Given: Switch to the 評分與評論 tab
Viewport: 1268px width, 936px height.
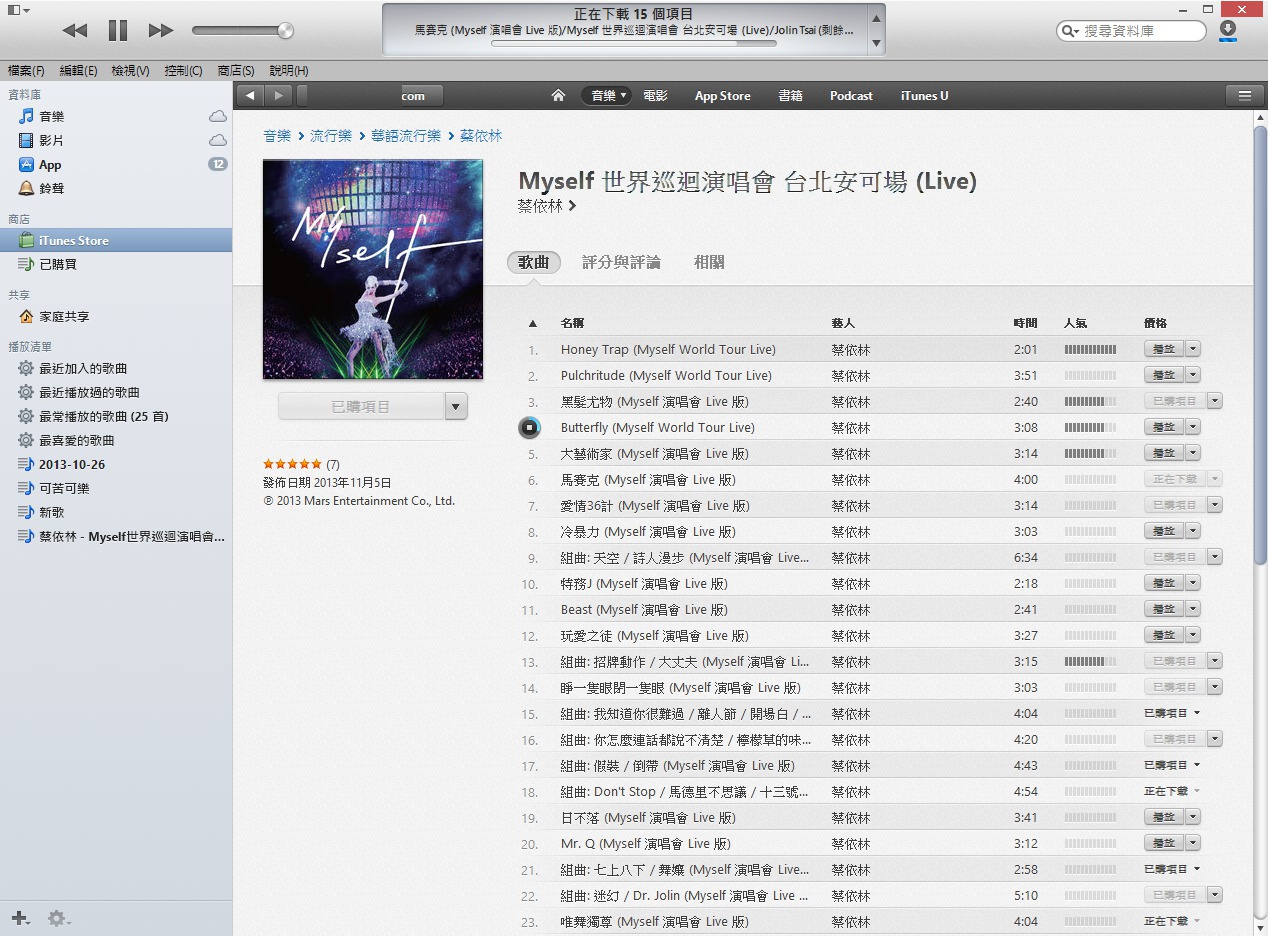Looking at the screenshot, I should pos(621,263).
